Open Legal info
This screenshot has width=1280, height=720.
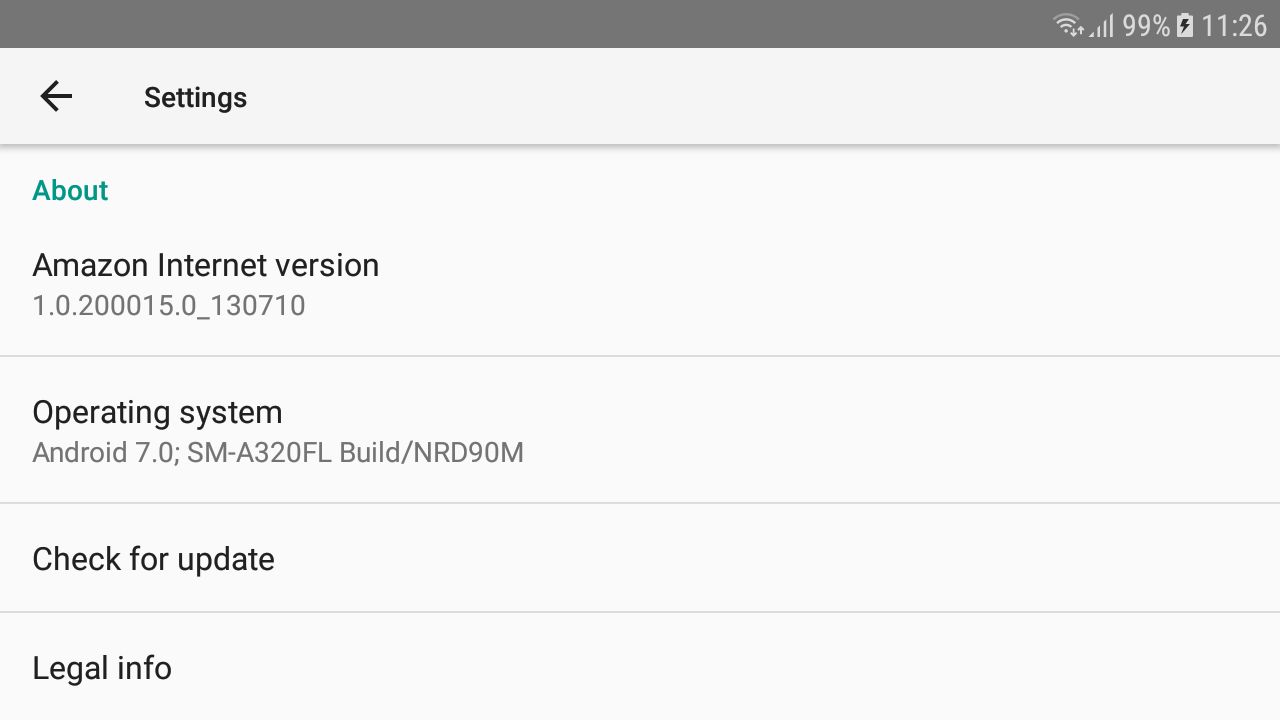[102, 668]
